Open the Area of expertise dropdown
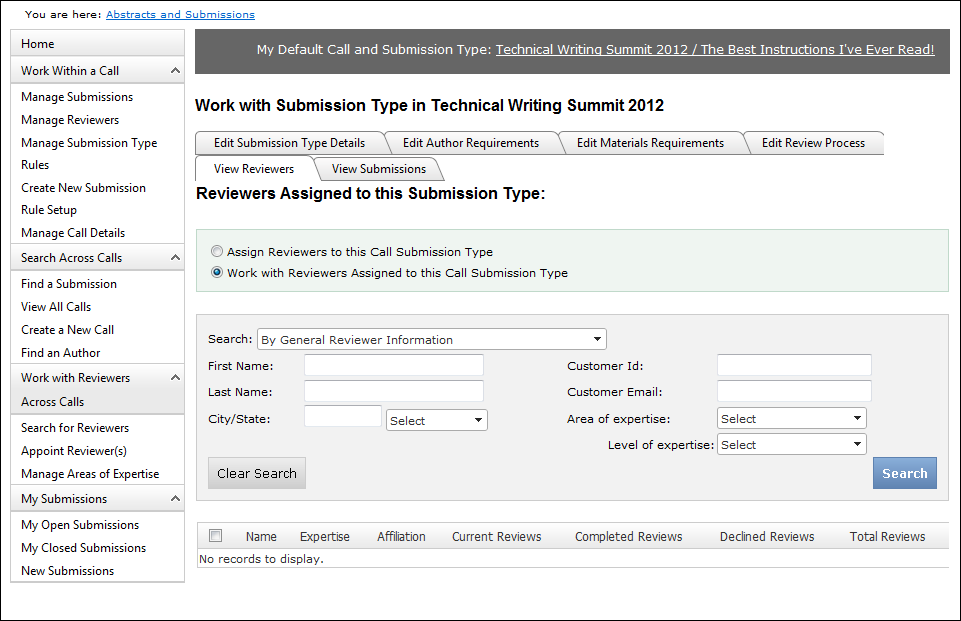This screenshot has height=621, width=961. 791,419
